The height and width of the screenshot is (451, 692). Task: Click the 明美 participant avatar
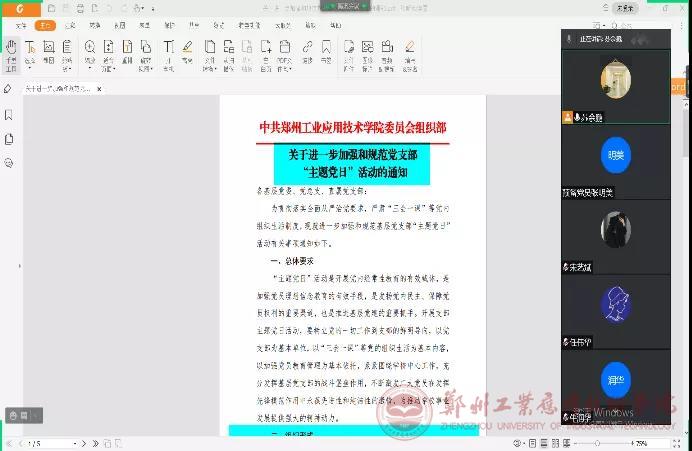coord(615,155)
